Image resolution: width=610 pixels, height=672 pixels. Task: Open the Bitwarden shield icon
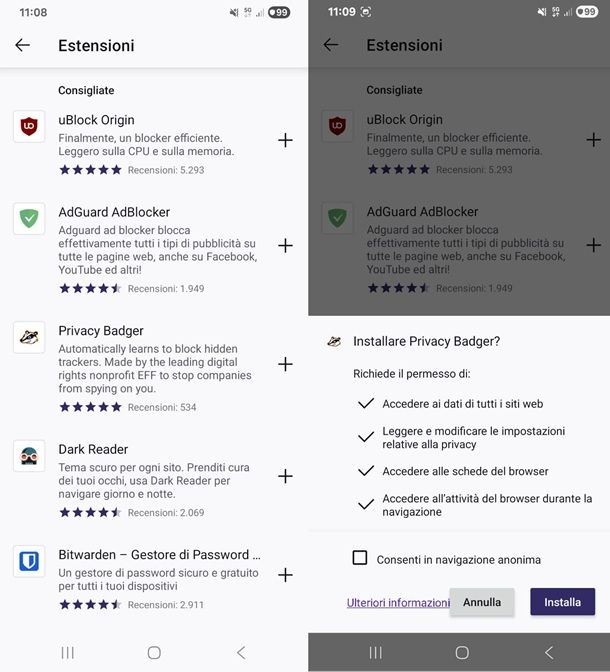29,561
